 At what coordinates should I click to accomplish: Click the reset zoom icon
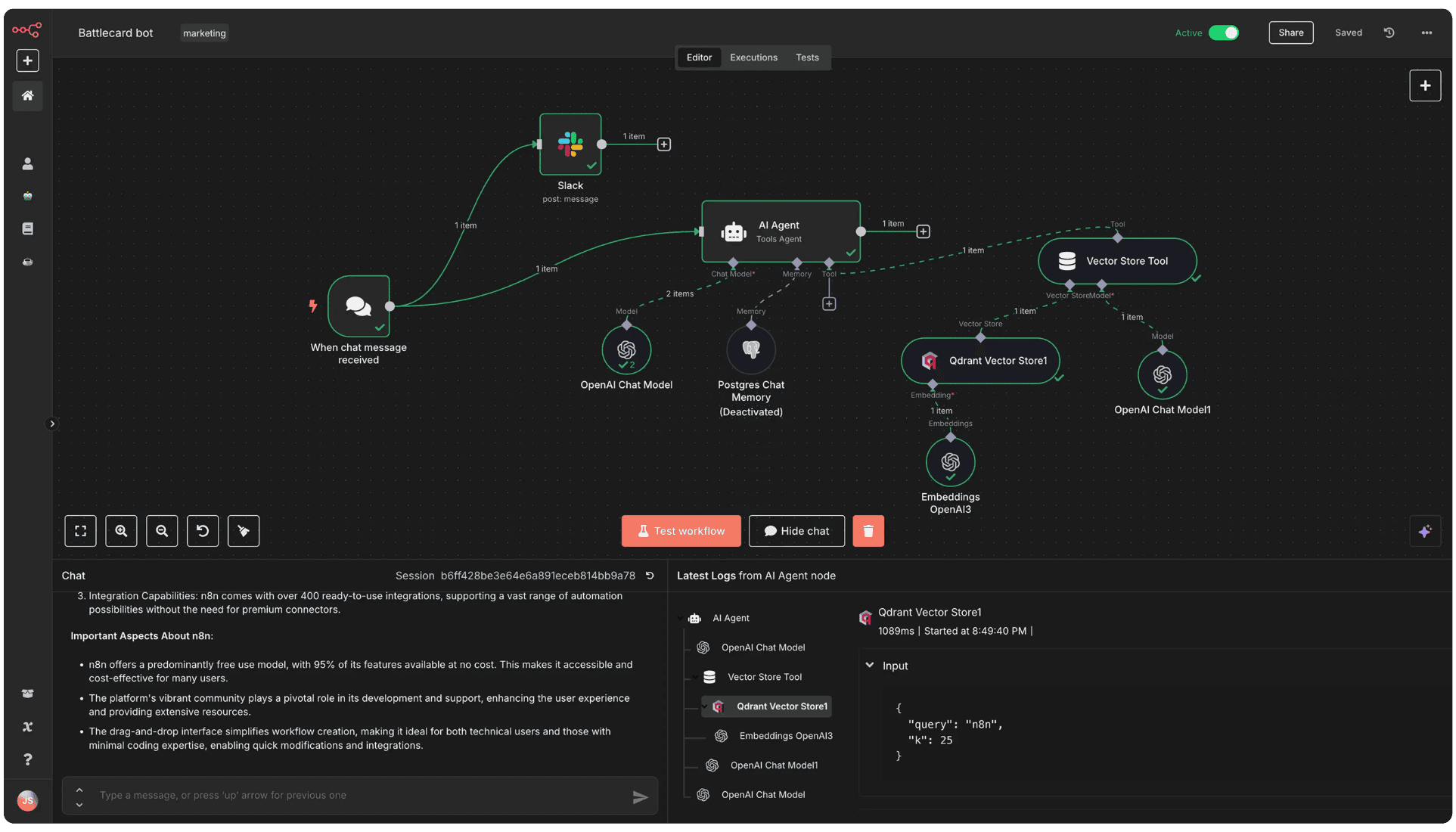(203, 531)
